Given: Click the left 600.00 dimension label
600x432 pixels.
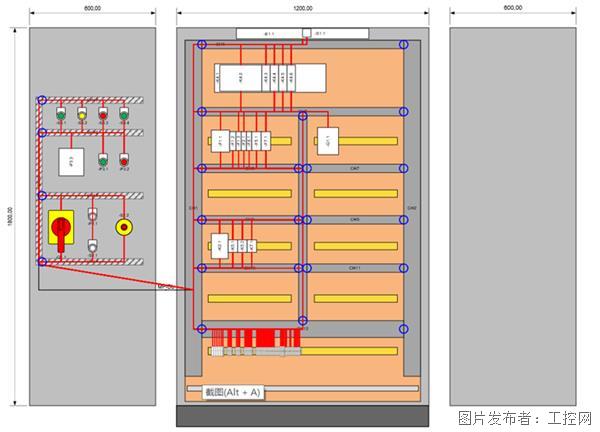Looking at the screenshot, I should pos(92,8).
